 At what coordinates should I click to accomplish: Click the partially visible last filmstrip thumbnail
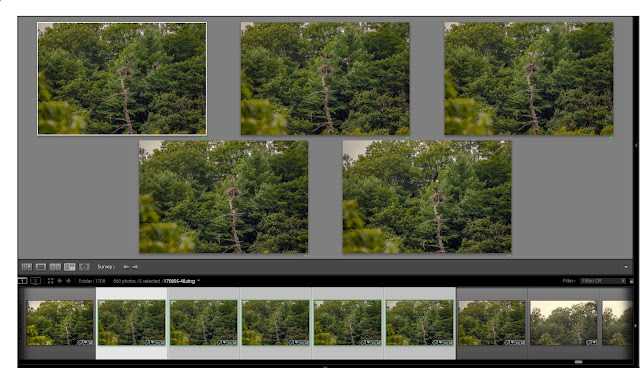pos(617,323)
